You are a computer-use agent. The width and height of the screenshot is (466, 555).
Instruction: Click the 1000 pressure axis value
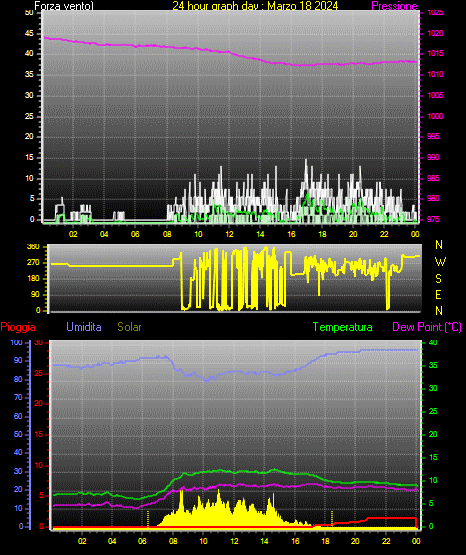(435, 116)
